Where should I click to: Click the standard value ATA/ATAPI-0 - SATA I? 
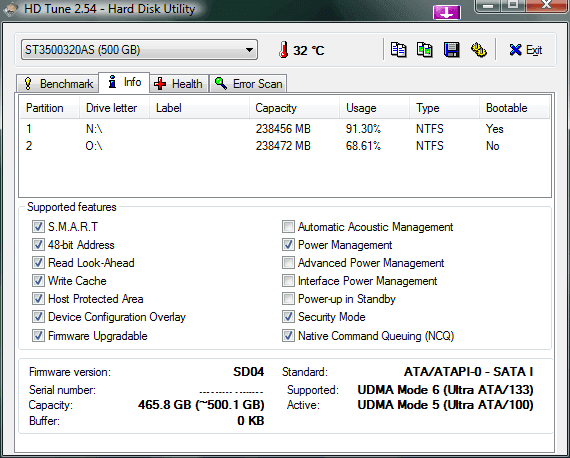pyautogui.click(x=469, y=372)
